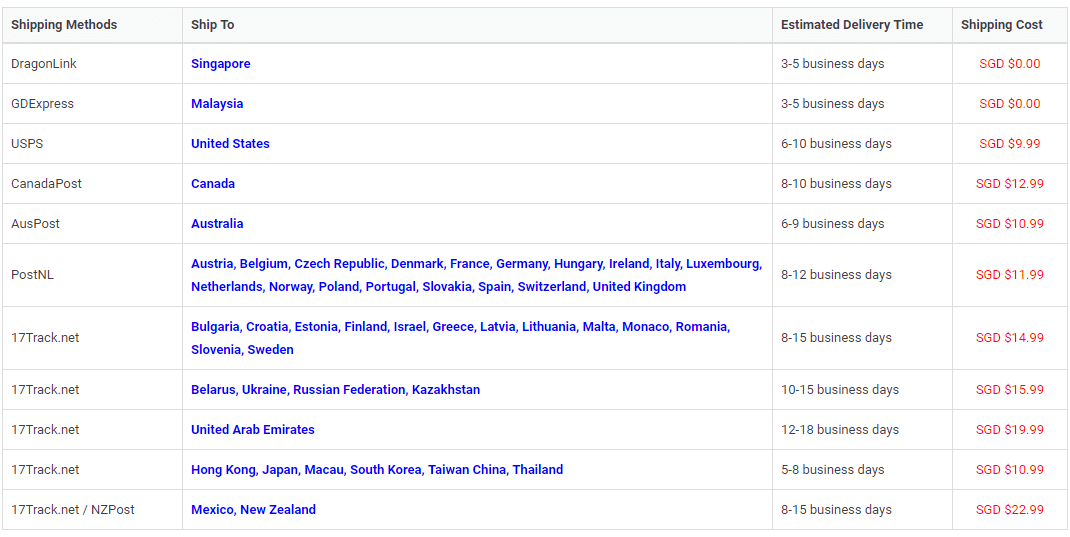Image resolution: width=1070 pixels, height=537 pixels.
Task: Click the Mexico, New Zealand link
Action: (253, 510)
